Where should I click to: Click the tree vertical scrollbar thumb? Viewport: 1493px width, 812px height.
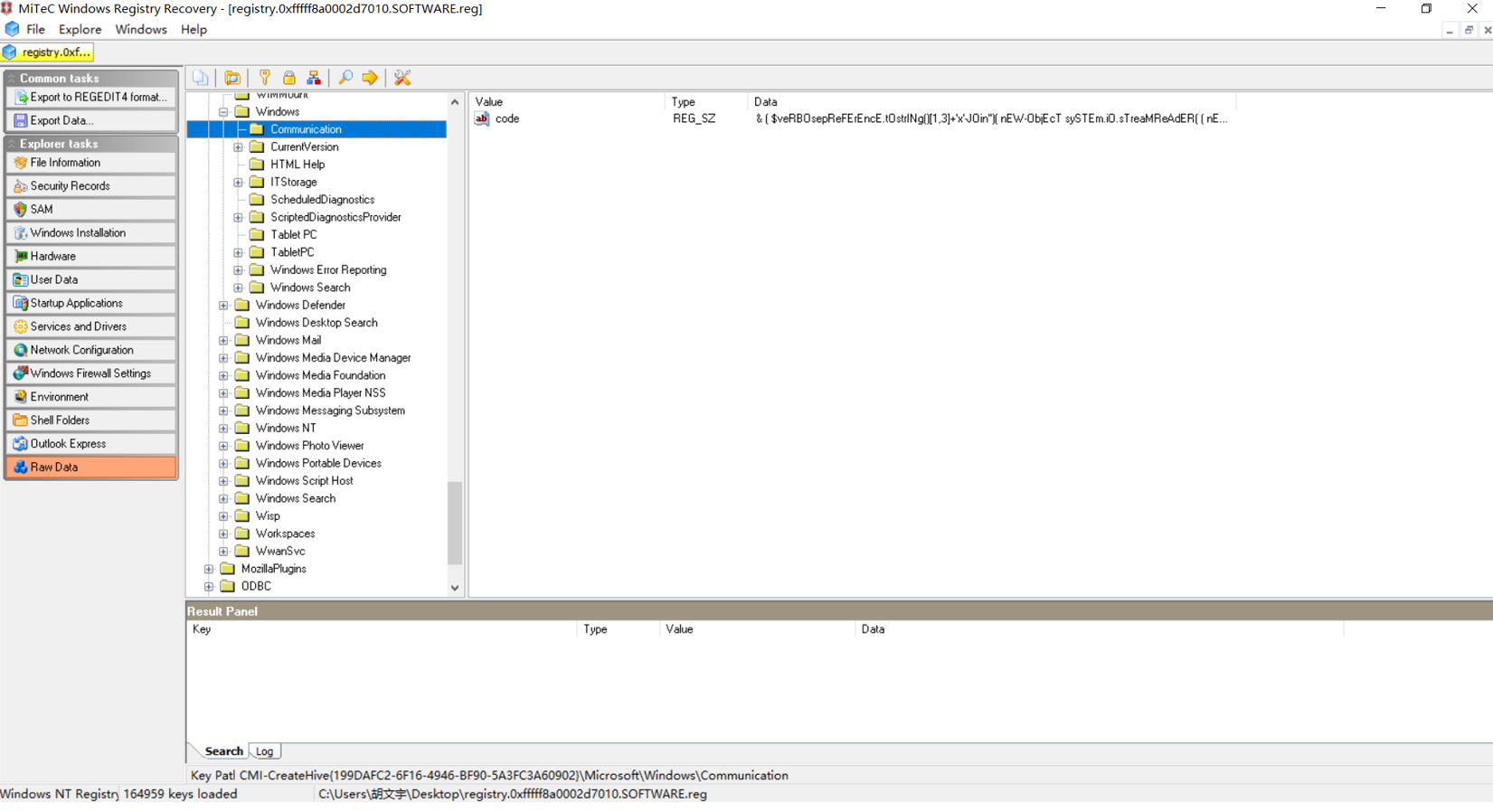[455, 523]
